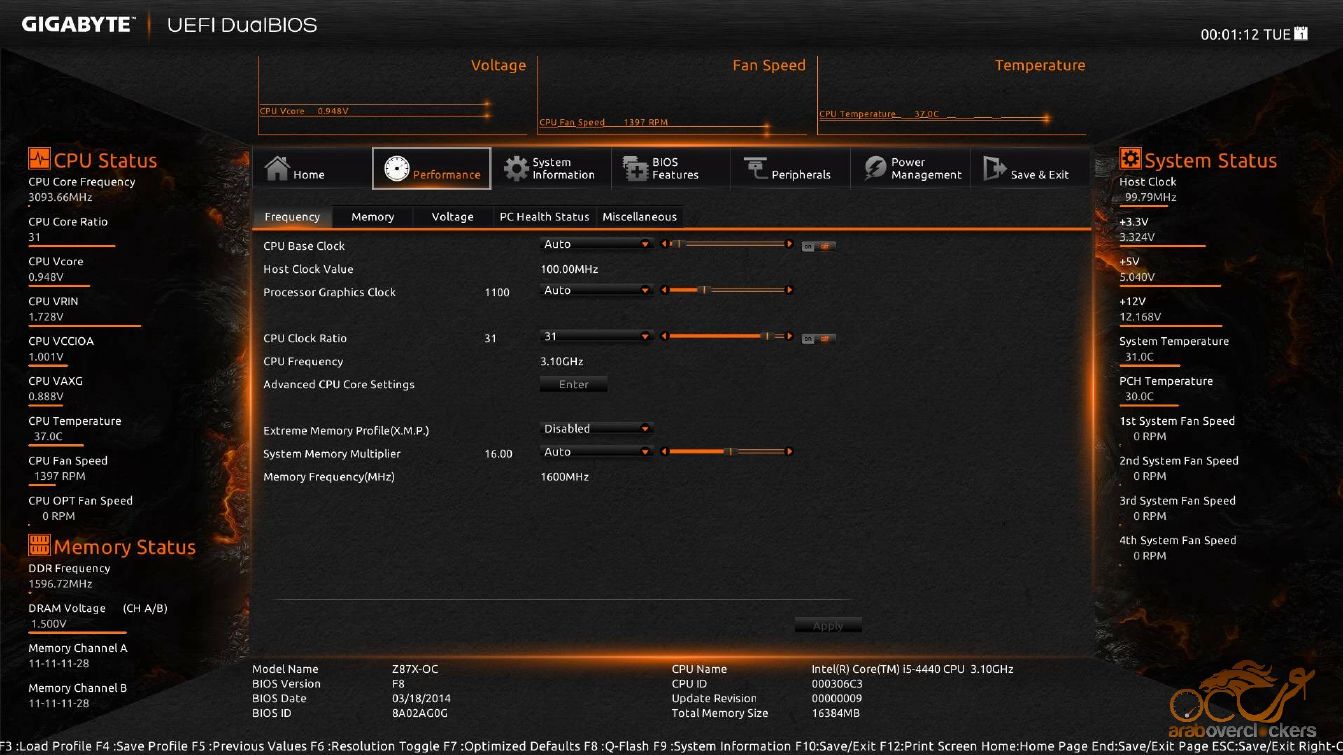
Task: Open the BIOS Features chip icon
Action: pyautogui.click(x=636, y=169)
